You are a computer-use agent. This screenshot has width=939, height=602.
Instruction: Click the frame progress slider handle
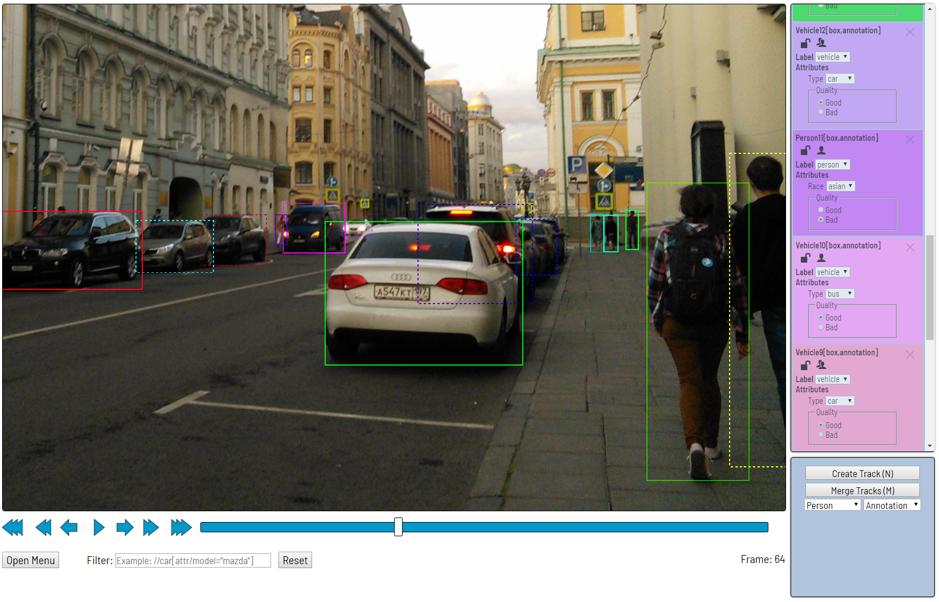[398, 527]
